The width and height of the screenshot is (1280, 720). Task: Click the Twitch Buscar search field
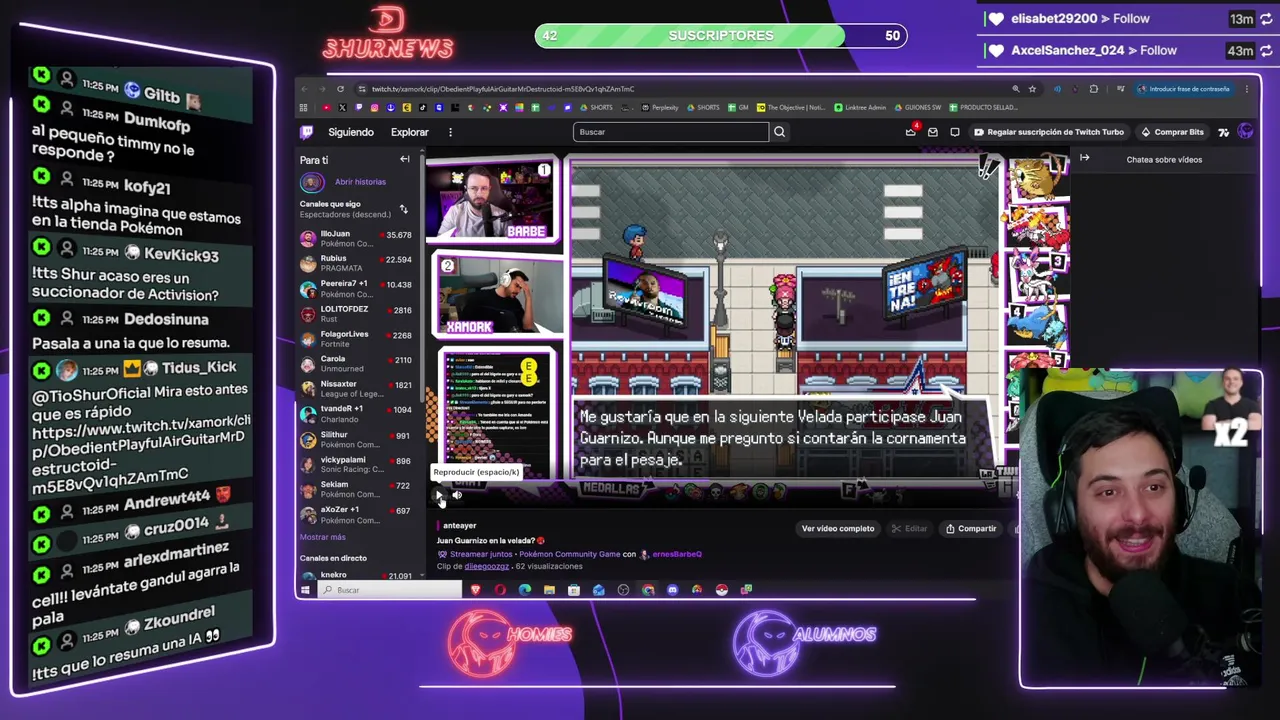pyautogui.click(x=671, y=132)
